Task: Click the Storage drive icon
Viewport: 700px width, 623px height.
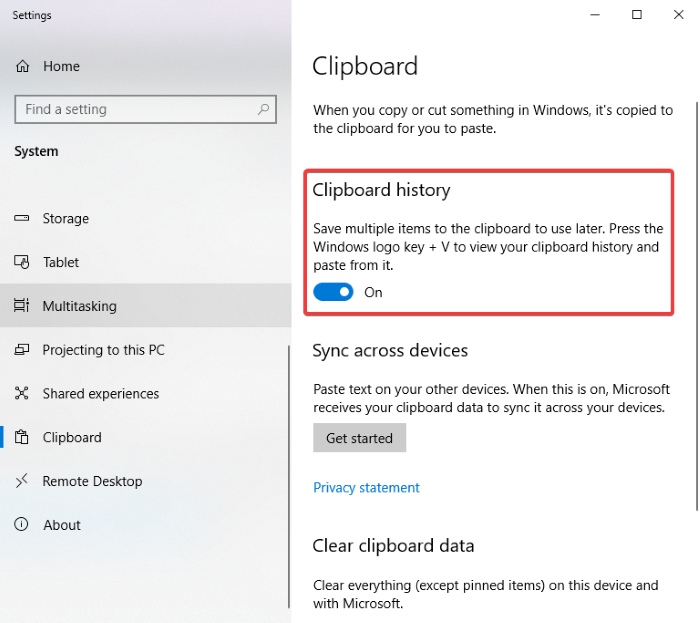Action: (22, 219)
